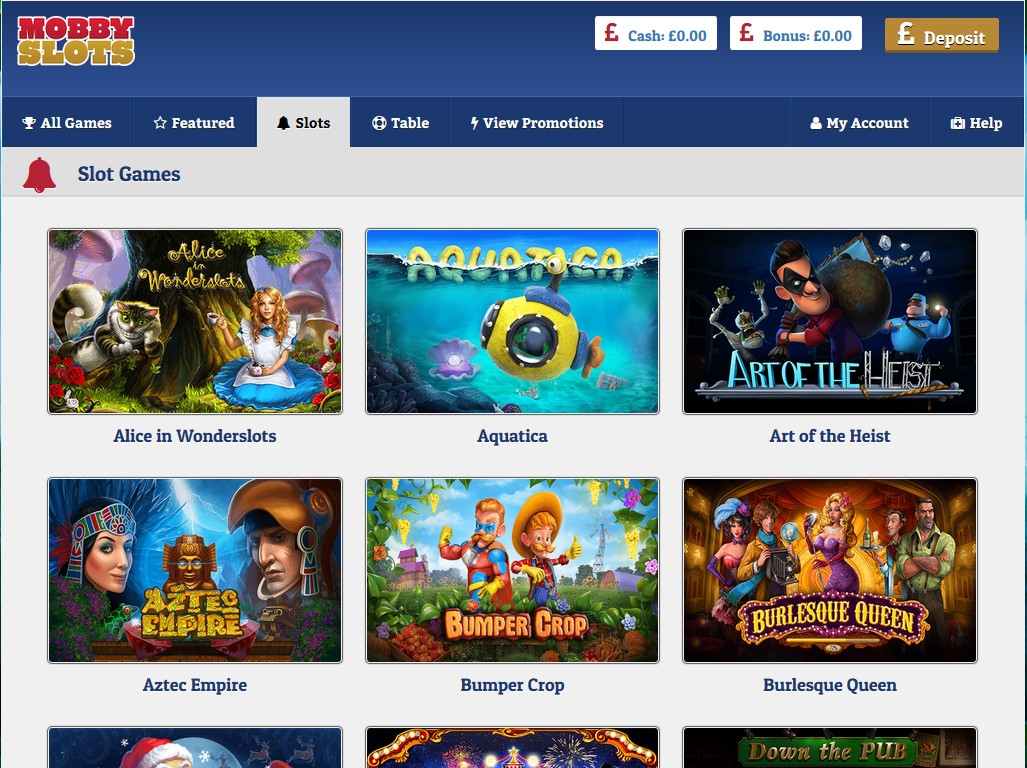Image resolution: width=1027 pixels, height=768 pixels.
Task: Click the pound icon beside Bonus balance
Action: pos(746,33)
